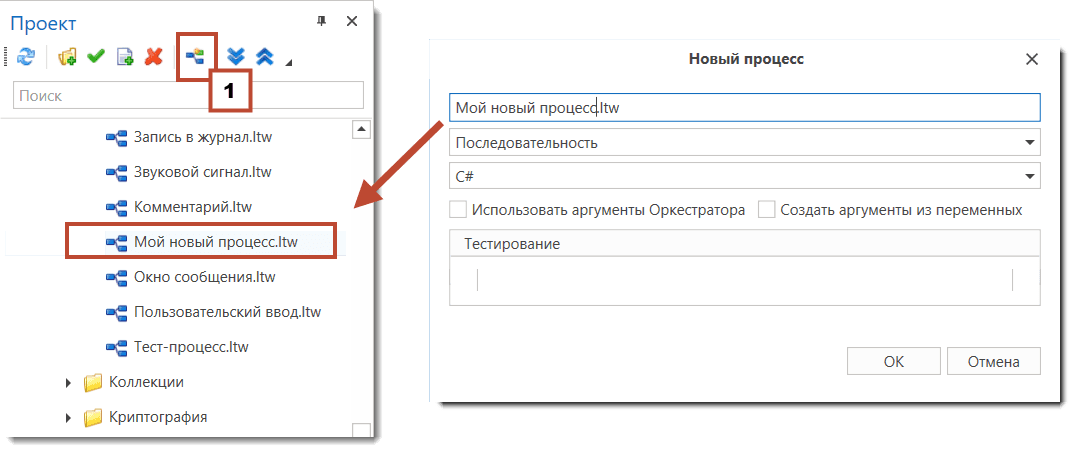Click the add new folder icon

pos(68,57)
